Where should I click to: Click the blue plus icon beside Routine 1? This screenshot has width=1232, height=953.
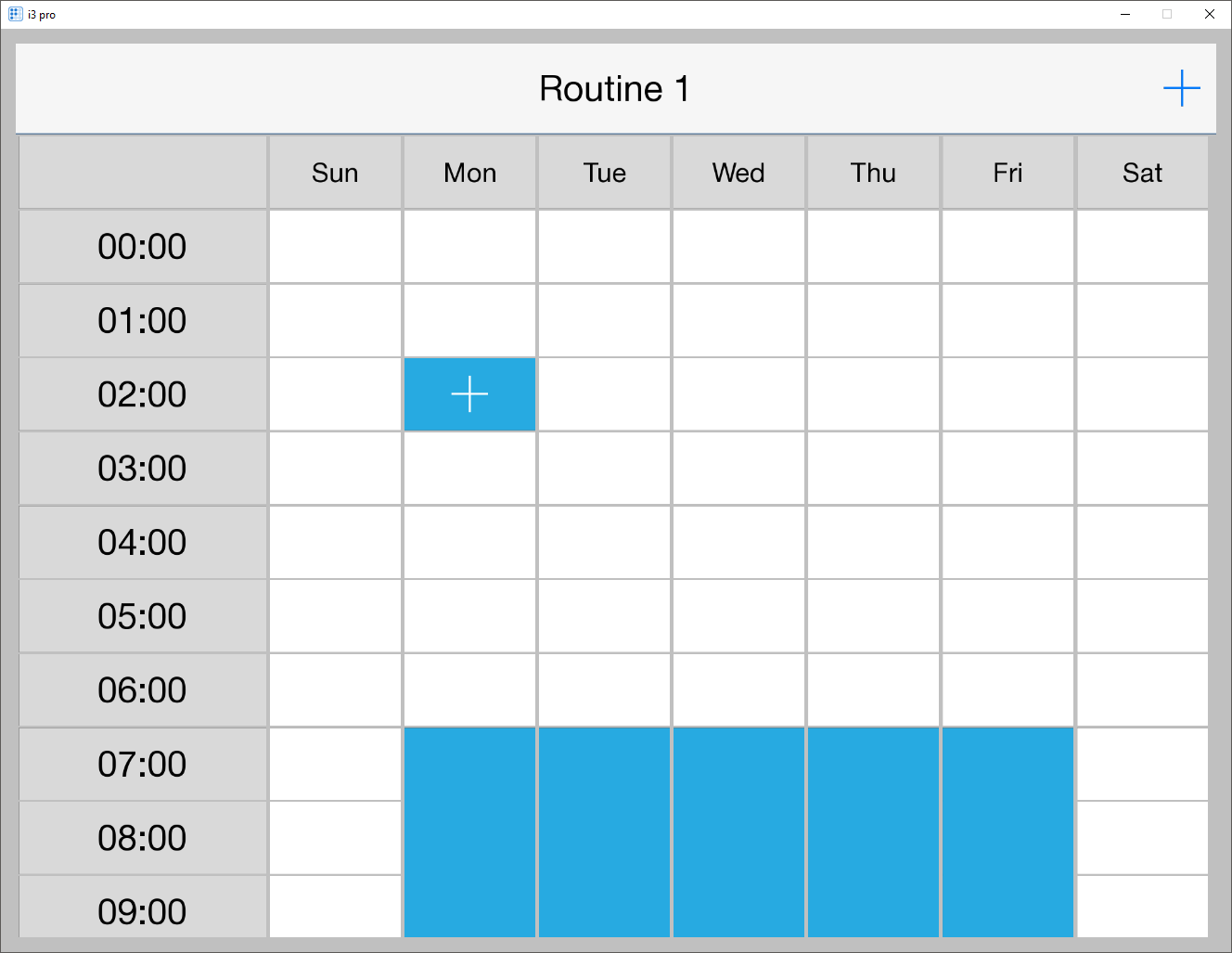click(1181, 88)
